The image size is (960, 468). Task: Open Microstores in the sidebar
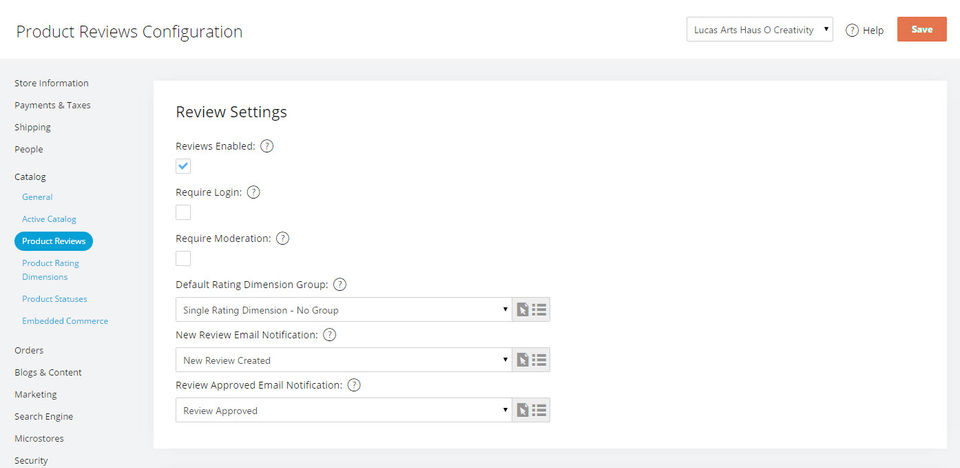pyautogui.click(x=39, y=438)
